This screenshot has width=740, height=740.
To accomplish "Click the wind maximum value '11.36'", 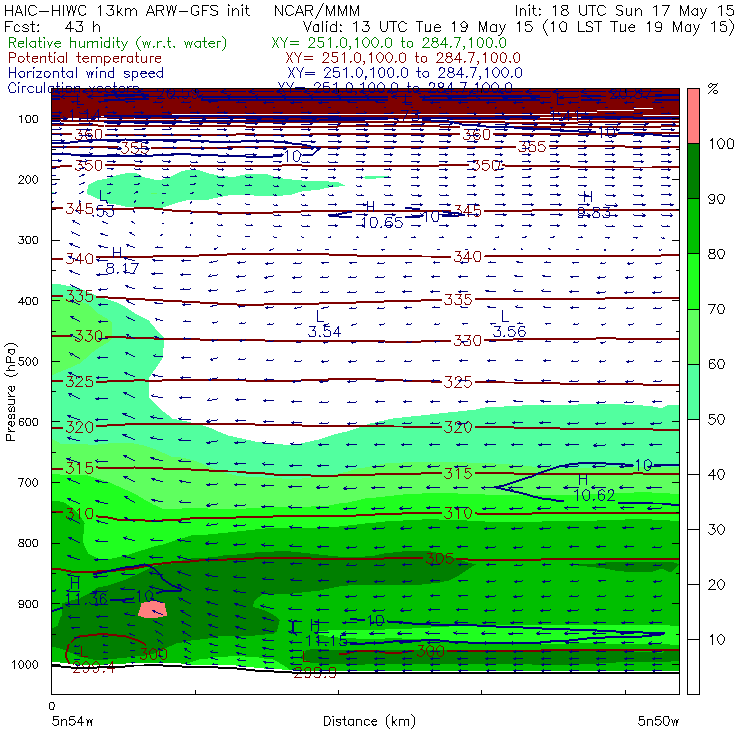I will point(86,599).
